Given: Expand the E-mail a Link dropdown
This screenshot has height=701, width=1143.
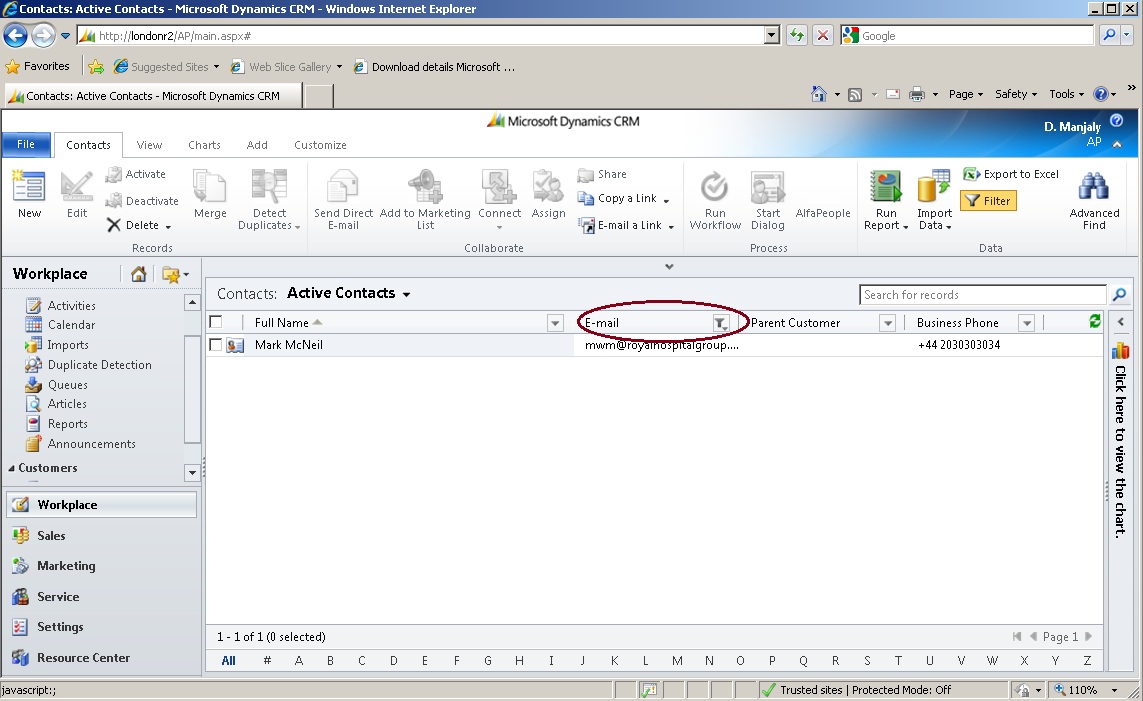Looking at the screenshot, I should [x=671, y=227].
